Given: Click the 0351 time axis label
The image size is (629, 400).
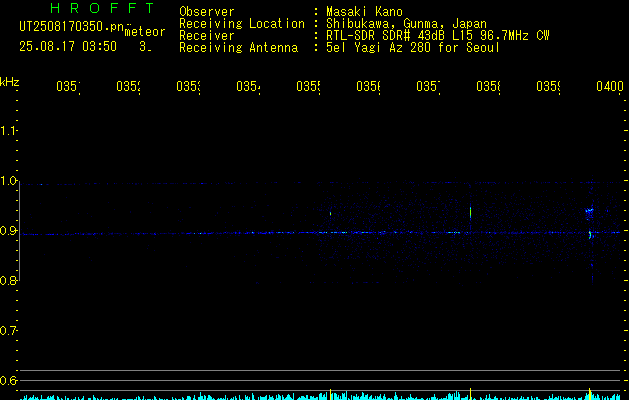Looking at the screenshot, I should coord(68,86).
